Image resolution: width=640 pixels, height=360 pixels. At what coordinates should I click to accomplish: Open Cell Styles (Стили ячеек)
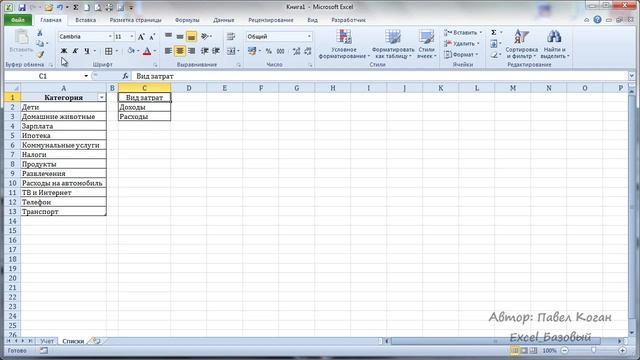pos(427,44)
